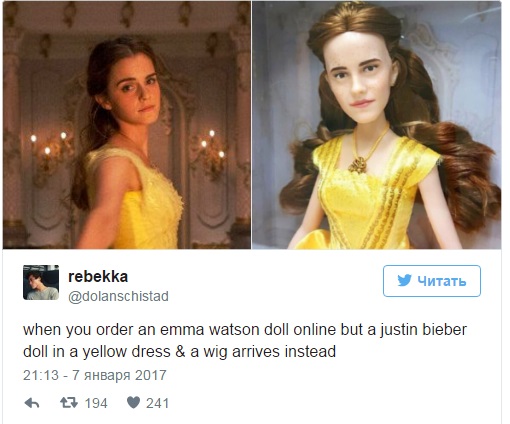Open the left movie still photo
The height and width of the screenshot is (424, 510).
point(127,125)
